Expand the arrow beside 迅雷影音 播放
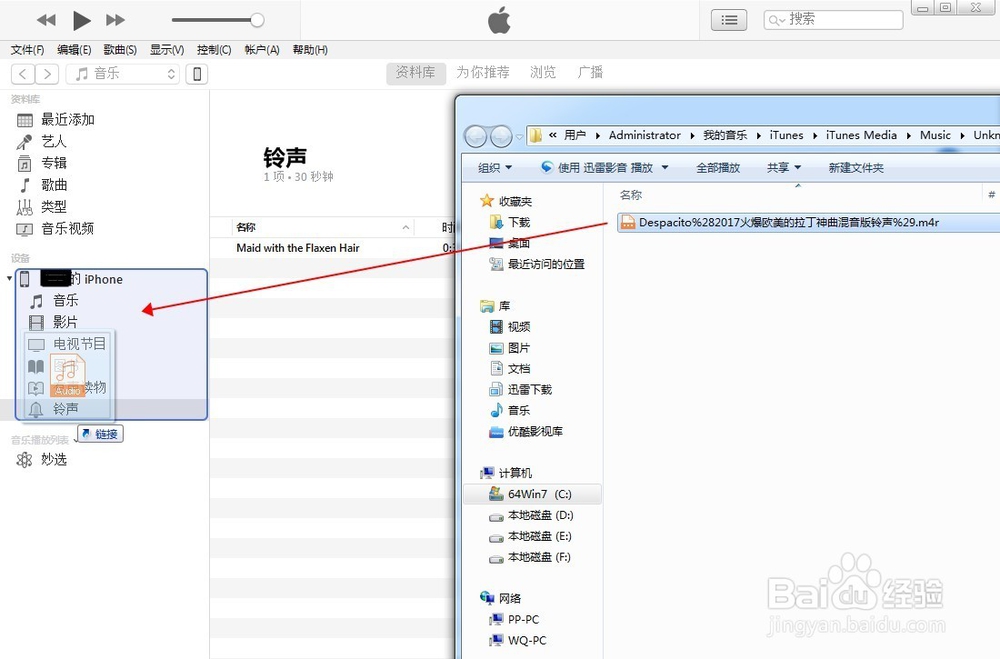This screenshot has width=1000, height=659. 665,168
